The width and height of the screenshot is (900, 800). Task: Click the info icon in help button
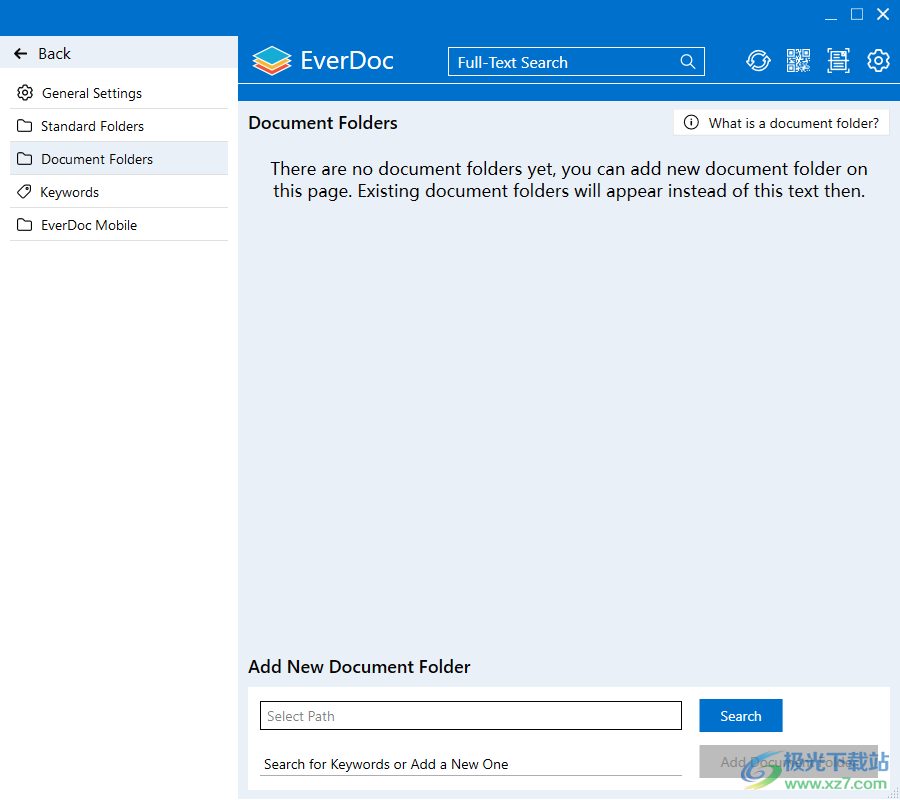691,123
